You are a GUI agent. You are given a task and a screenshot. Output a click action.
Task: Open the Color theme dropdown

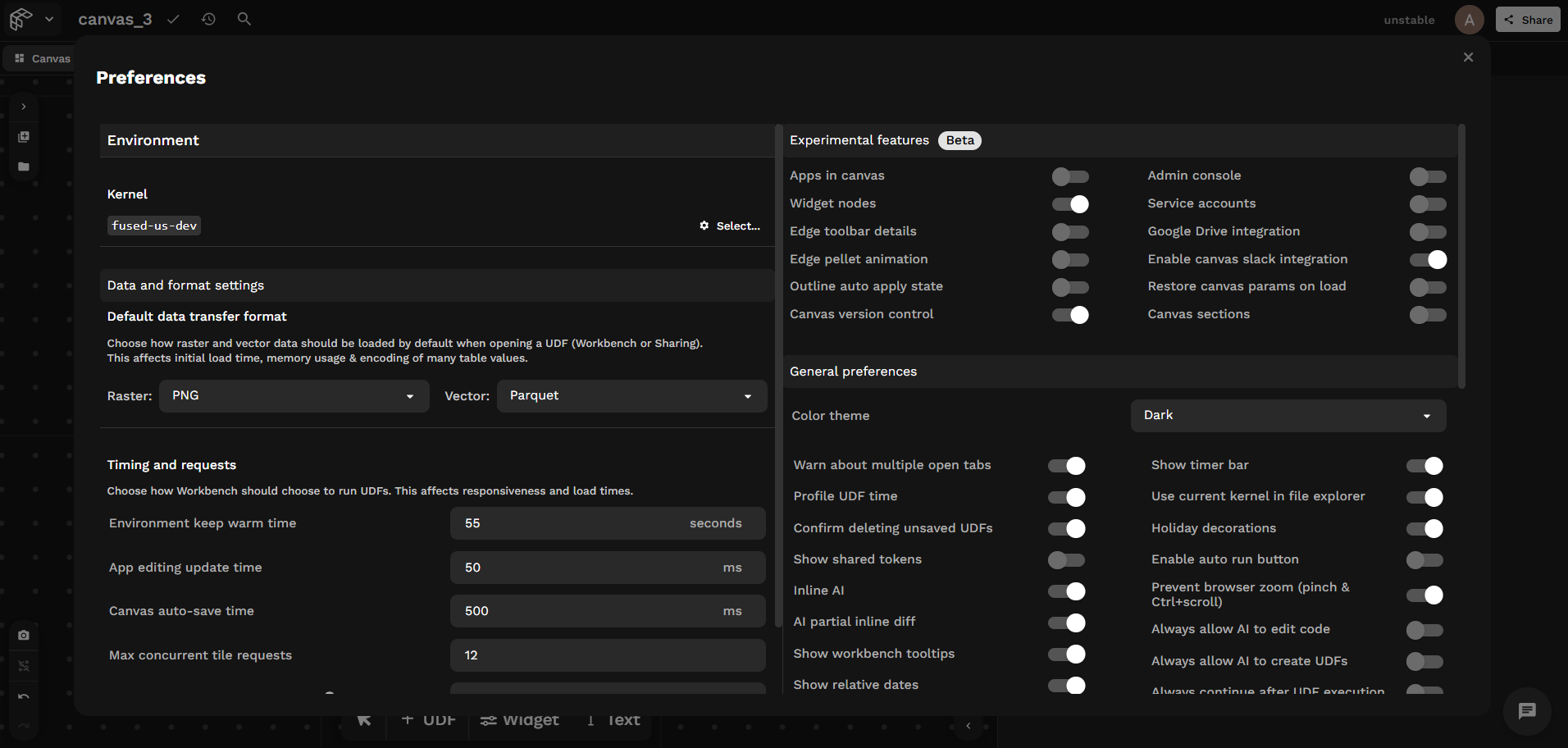(x=1288, y=416)
